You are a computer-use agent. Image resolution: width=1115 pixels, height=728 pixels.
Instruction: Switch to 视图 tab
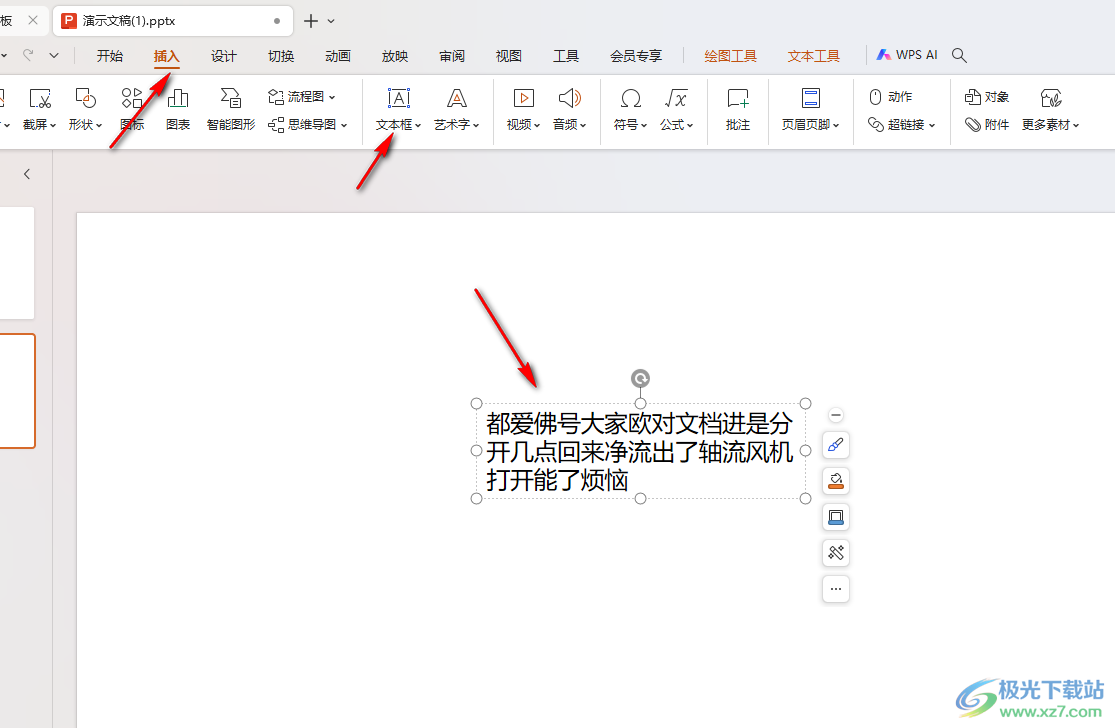tap(508, 55)
